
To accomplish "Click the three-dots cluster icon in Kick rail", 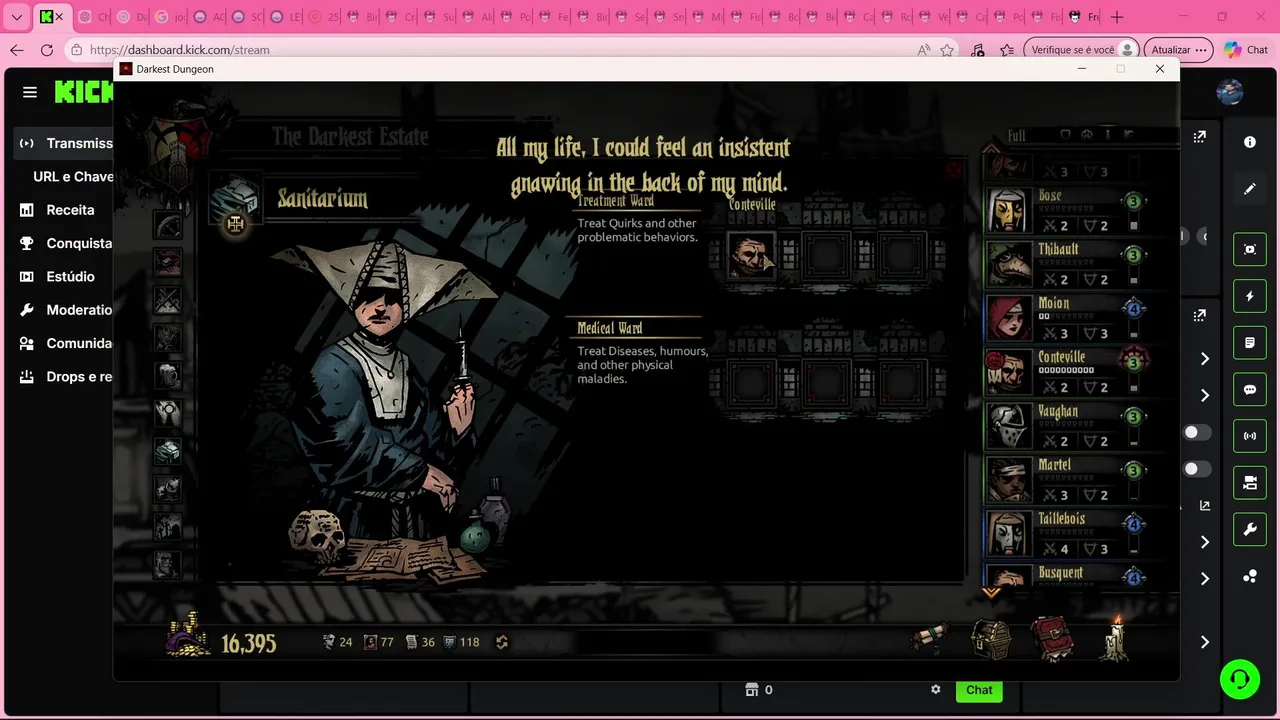I will click(x=1250, y=577).
